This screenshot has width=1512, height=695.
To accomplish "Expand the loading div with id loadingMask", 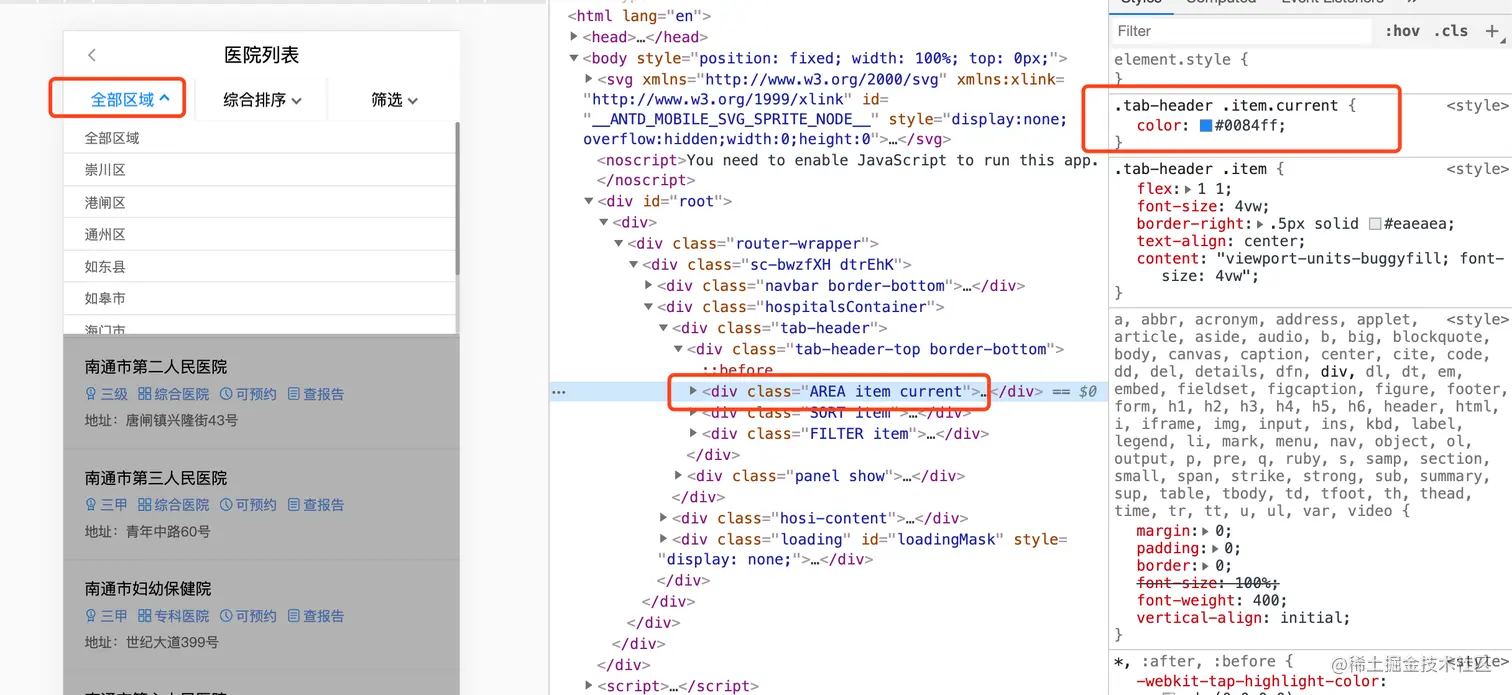I will coord(664,540).
